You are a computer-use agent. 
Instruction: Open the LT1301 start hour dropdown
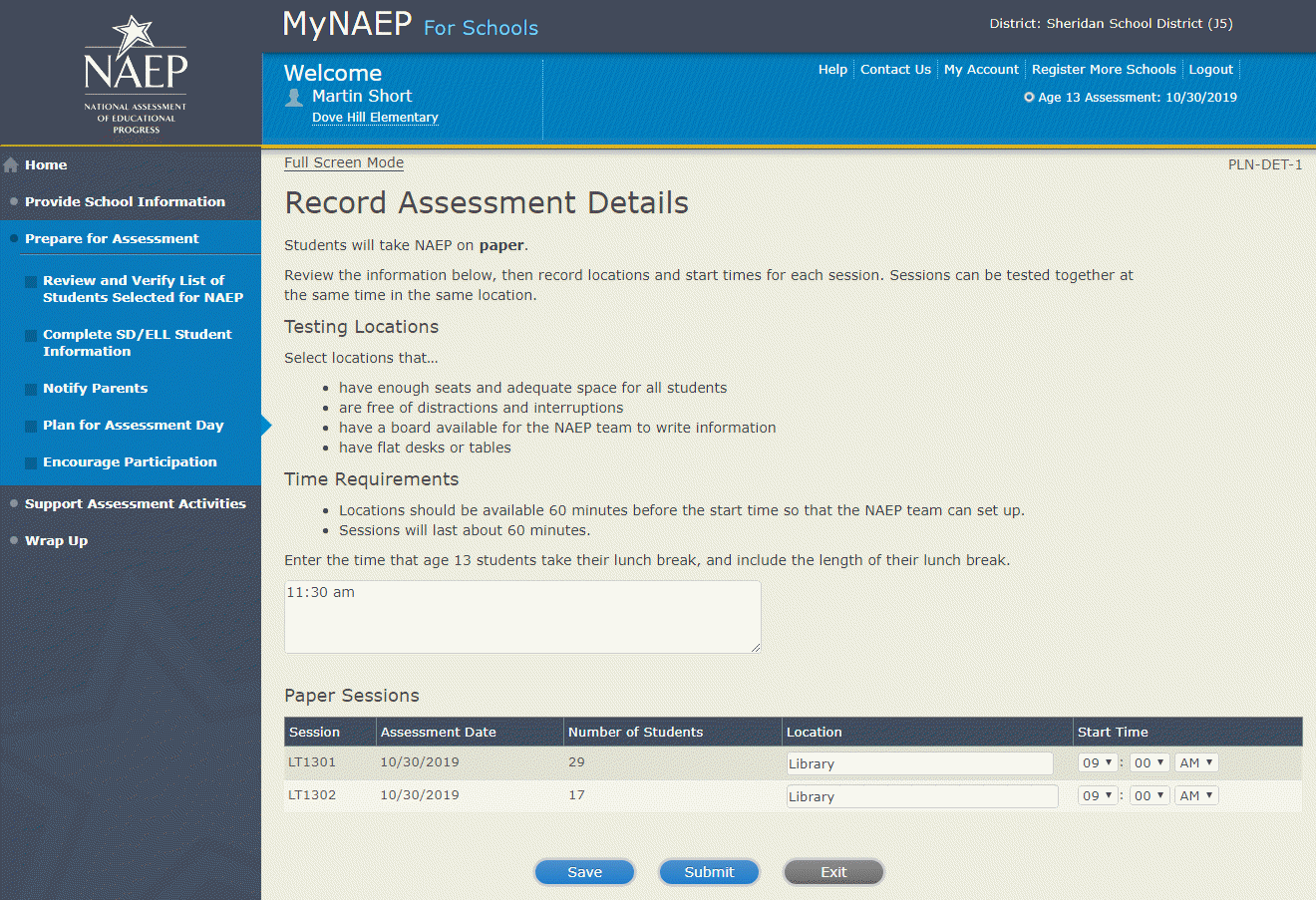coord(1097,763)
